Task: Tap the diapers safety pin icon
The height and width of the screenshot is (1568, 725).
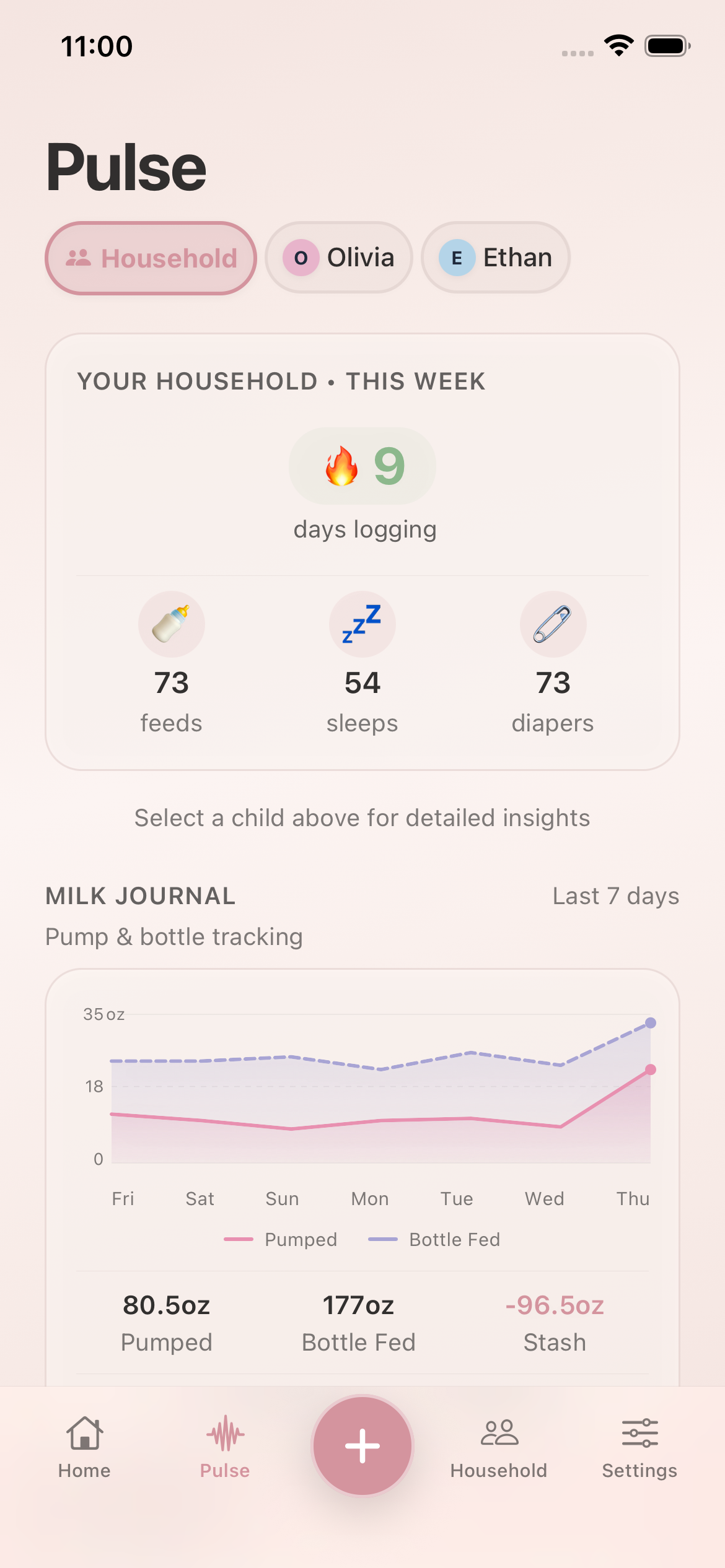Action: pyautogui.click(x=553, y=624)
